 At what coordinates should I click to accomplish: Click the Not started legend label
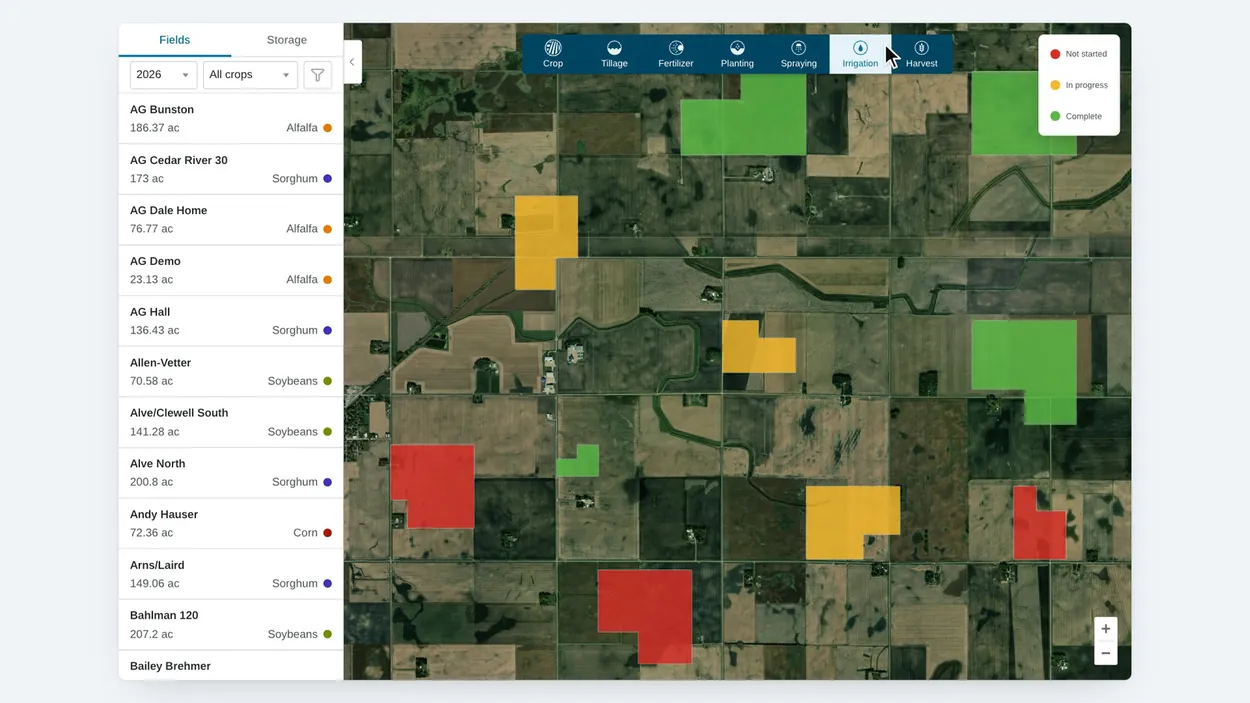1086,54
